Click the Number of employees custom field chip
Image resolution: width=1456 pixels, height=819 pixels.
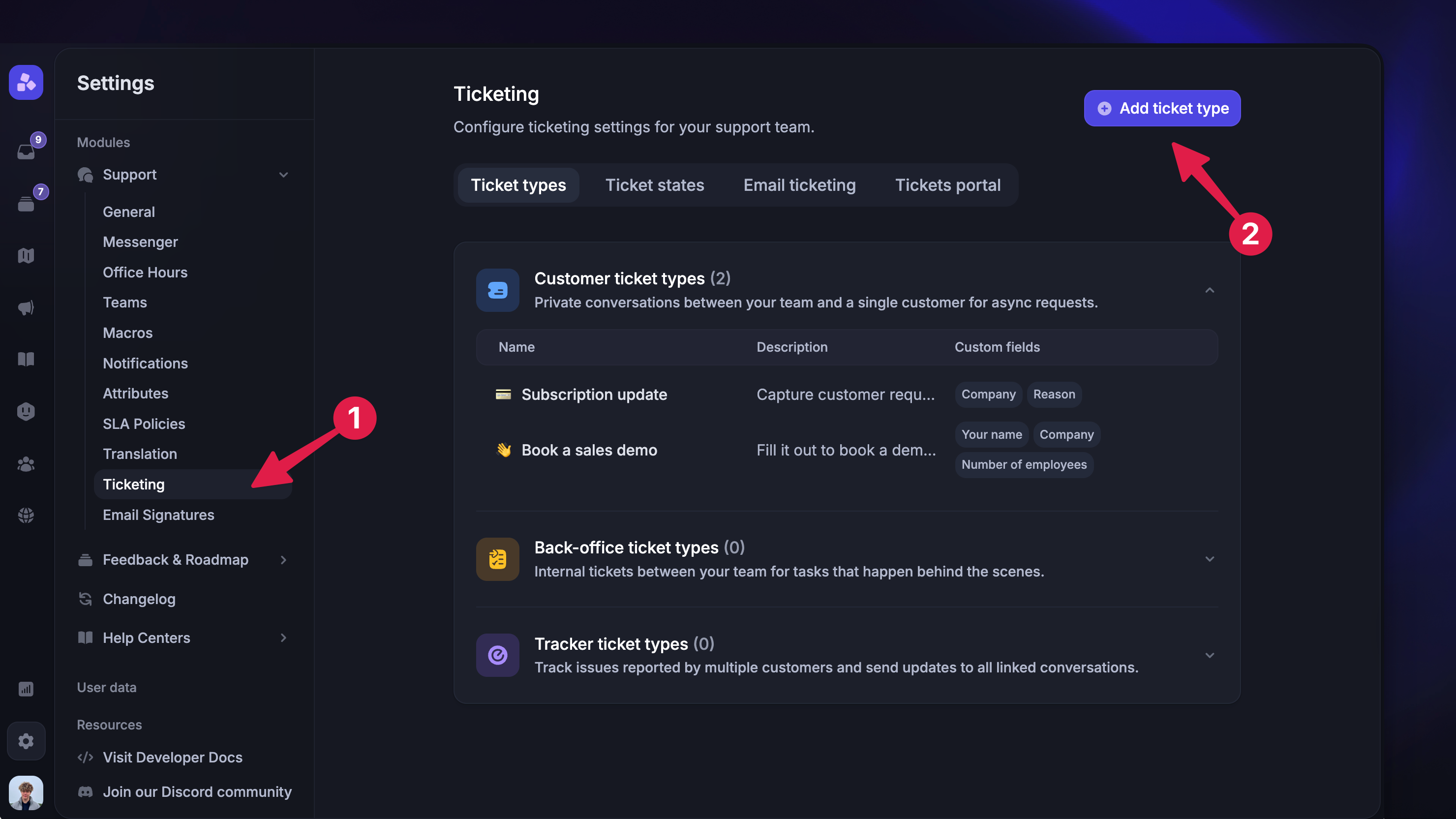tap(1024, 465)
